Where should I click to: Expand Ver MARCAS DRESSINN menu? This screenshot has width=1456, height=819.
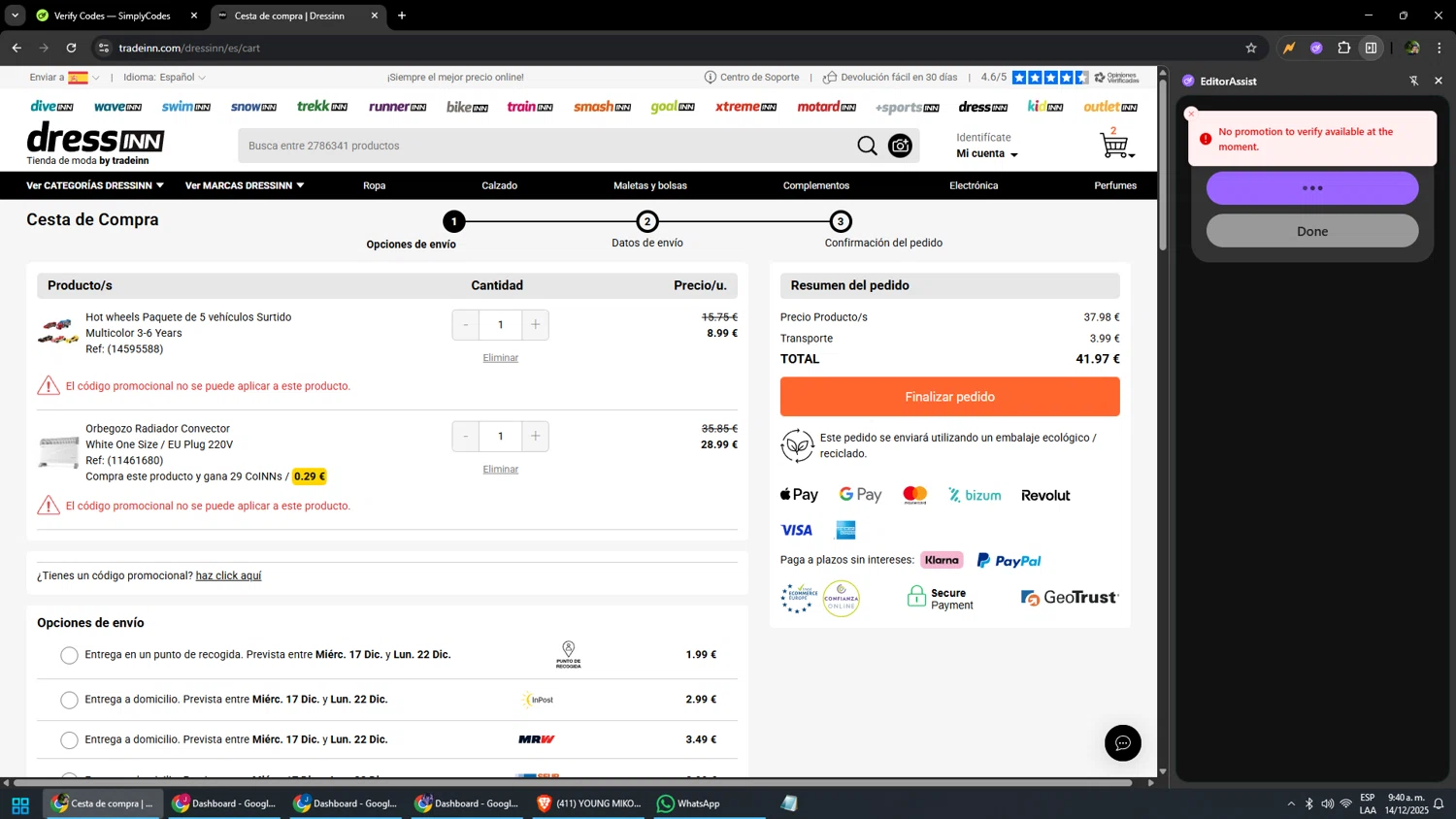(245, 185)
